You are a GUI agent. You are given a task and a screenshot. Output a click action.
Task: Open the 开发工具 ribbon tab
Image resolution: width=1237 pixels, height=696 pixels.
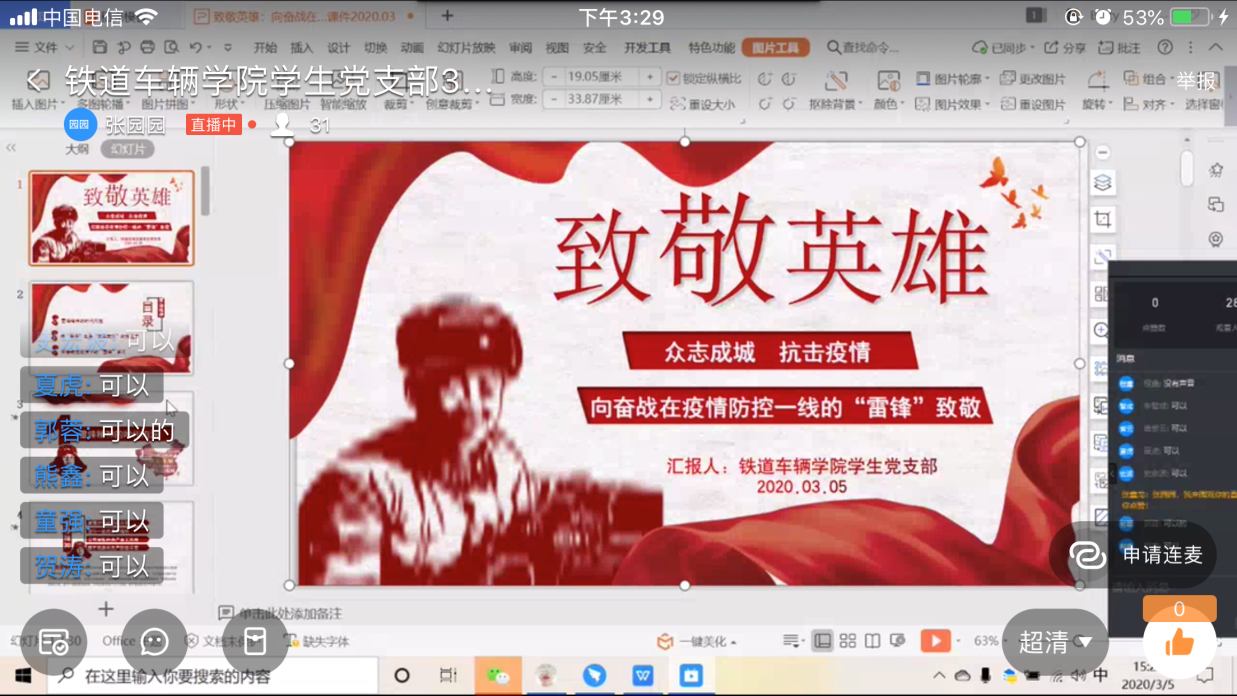(x=647, y=48)
